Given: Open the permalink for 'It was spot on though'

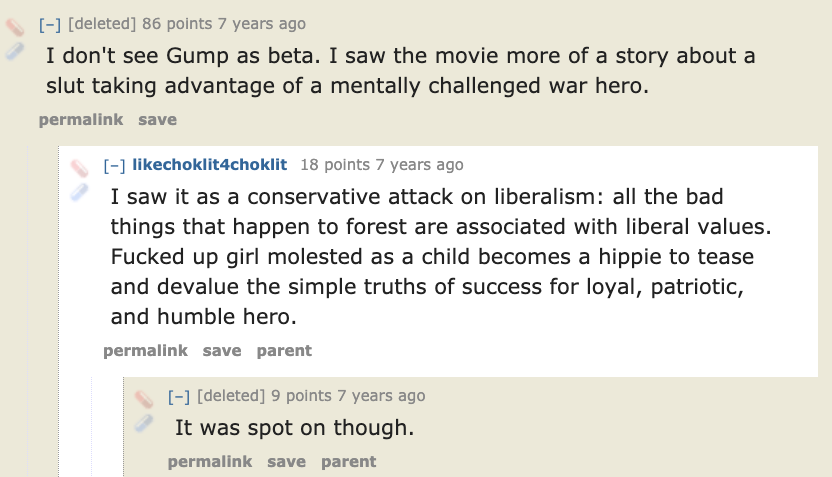Looking at the screenshot, I should coord(210,462).
